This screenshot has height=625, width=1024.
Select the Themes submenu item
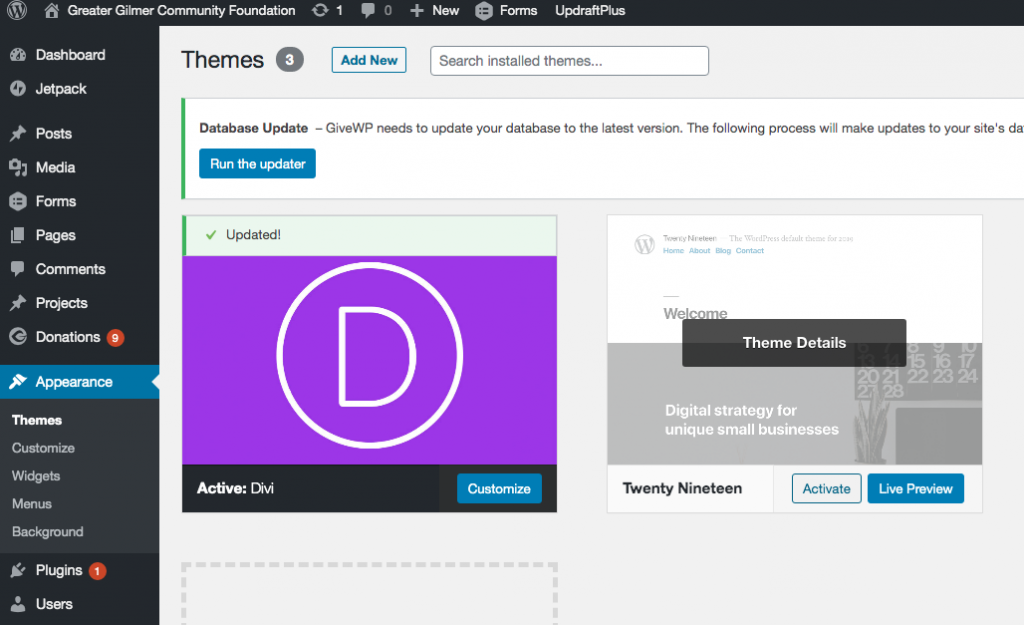pyautogui.click(x=37, y=420)
